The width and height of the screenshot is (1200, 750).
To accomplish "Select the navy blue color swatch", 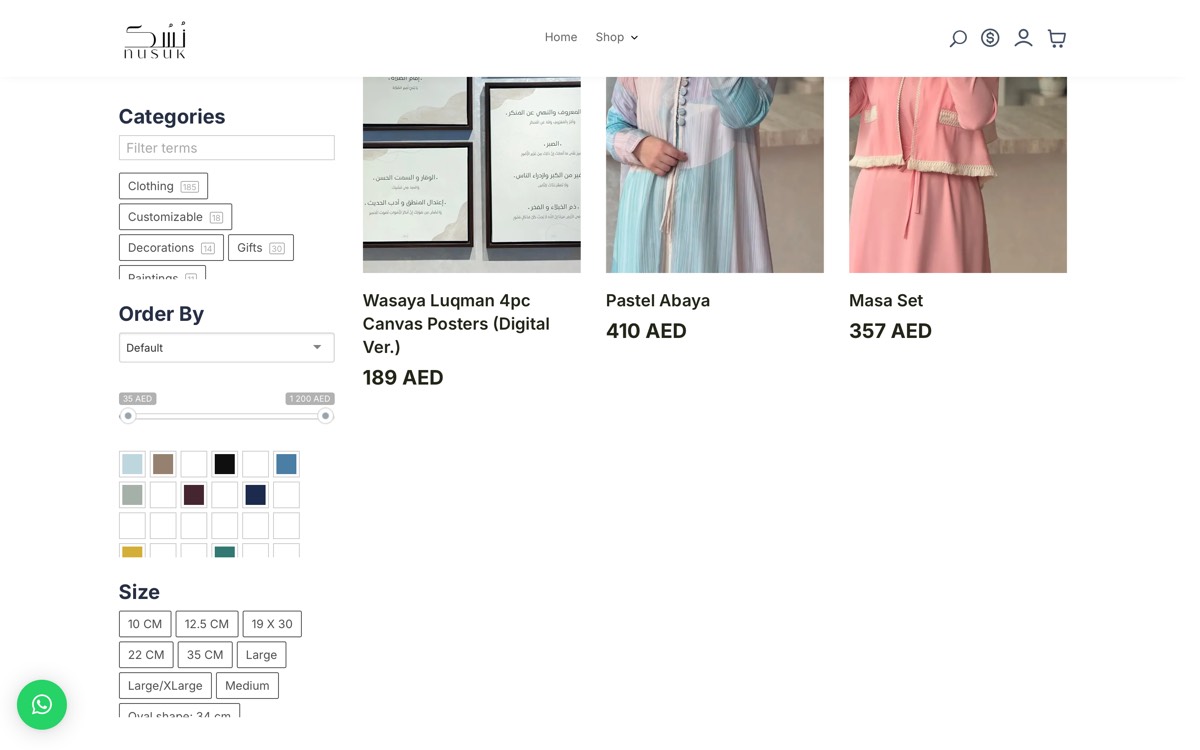I will (256, 495).
